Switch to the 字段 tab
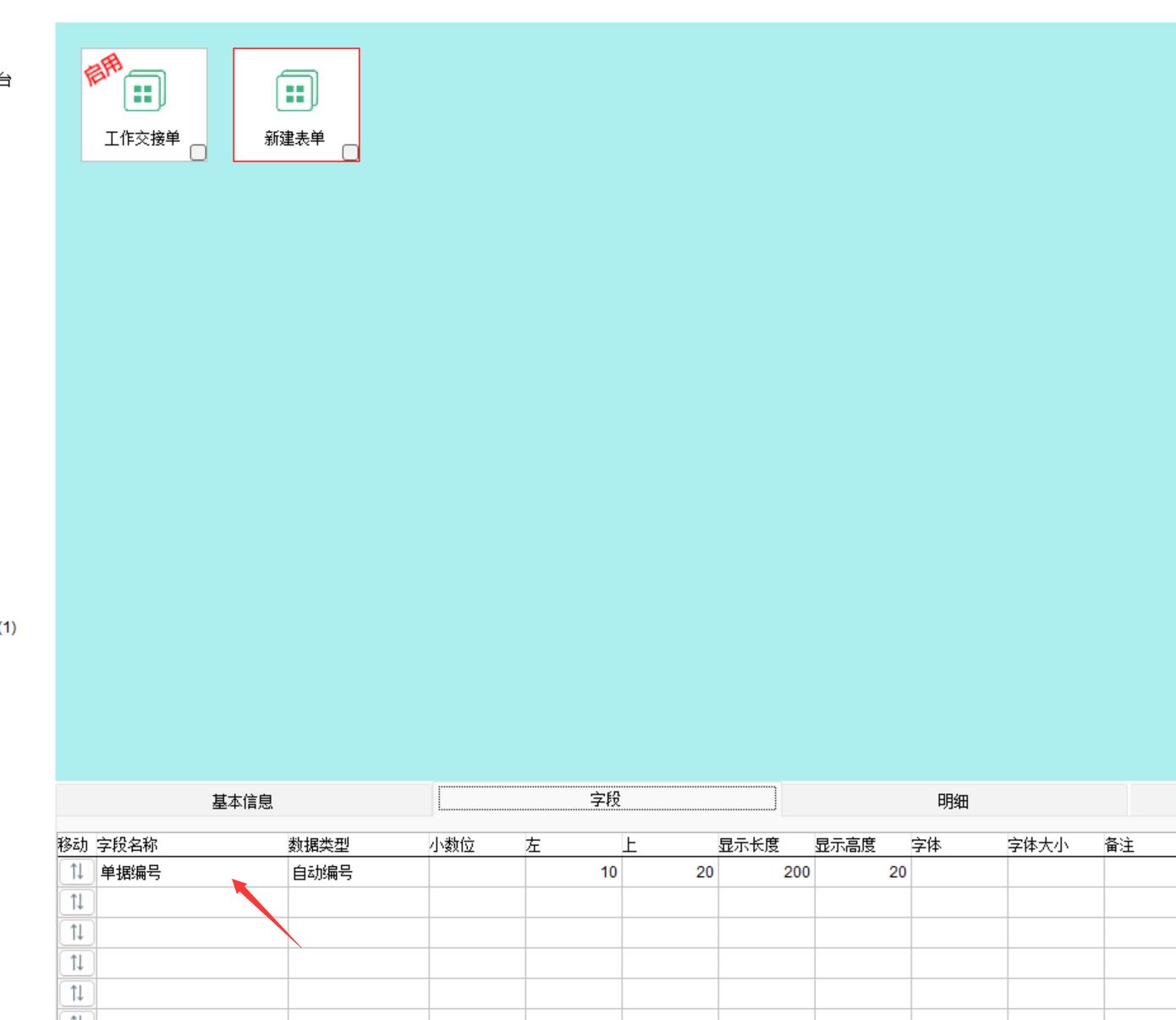Image resolution: width=1176 pixels, height=1020 pixels. click(x=606, y=799)
